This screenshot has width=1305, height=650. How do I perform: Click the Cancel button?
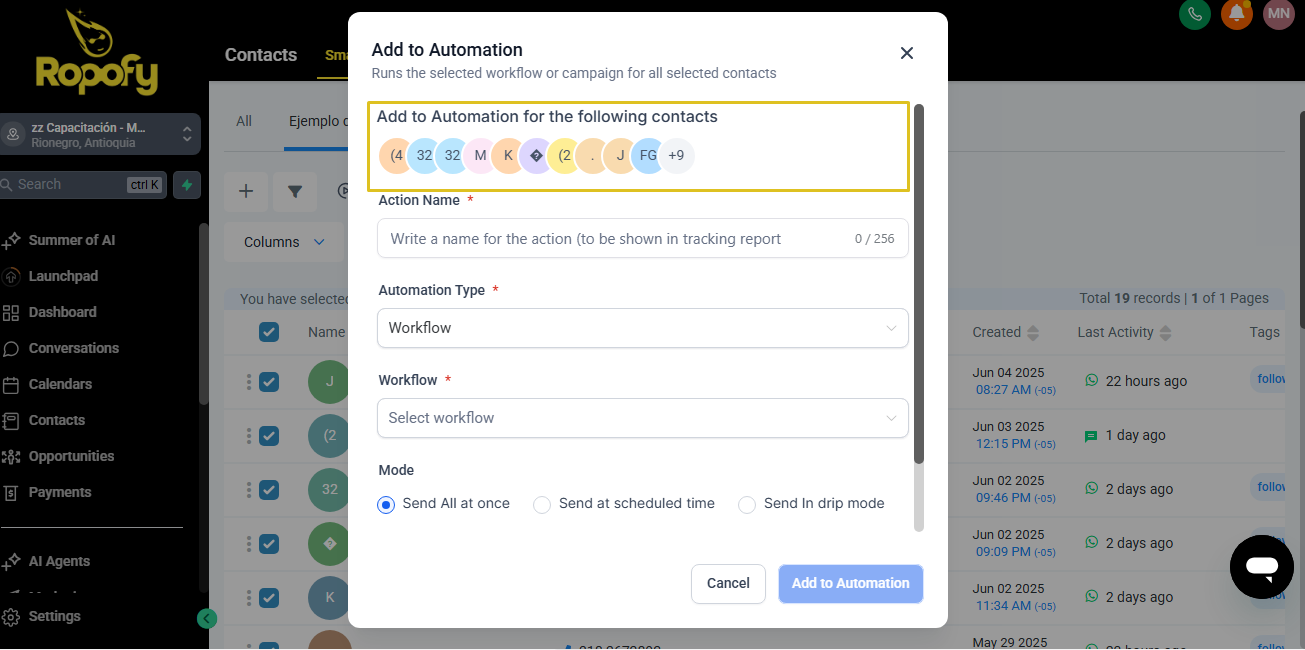[728, 584]
